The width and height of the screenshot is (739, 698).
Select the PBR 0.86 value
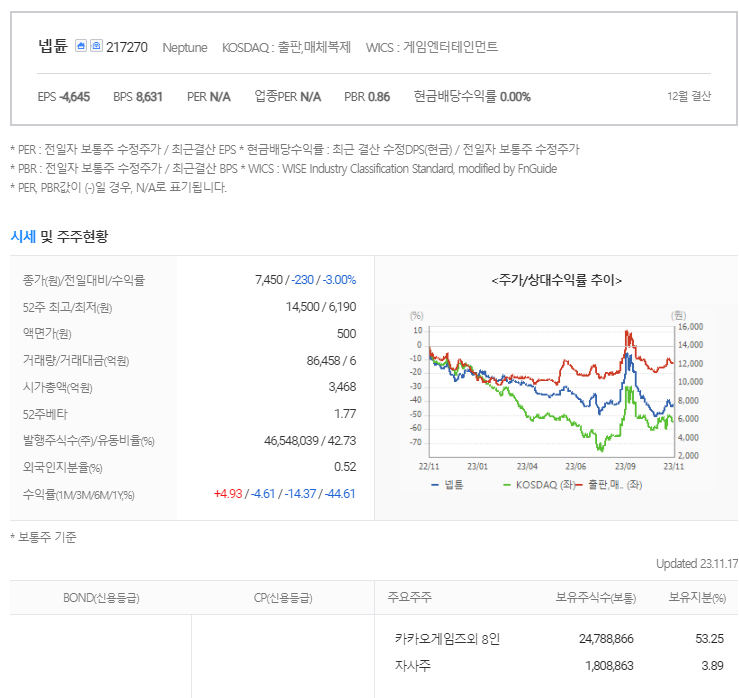point(367,97)
